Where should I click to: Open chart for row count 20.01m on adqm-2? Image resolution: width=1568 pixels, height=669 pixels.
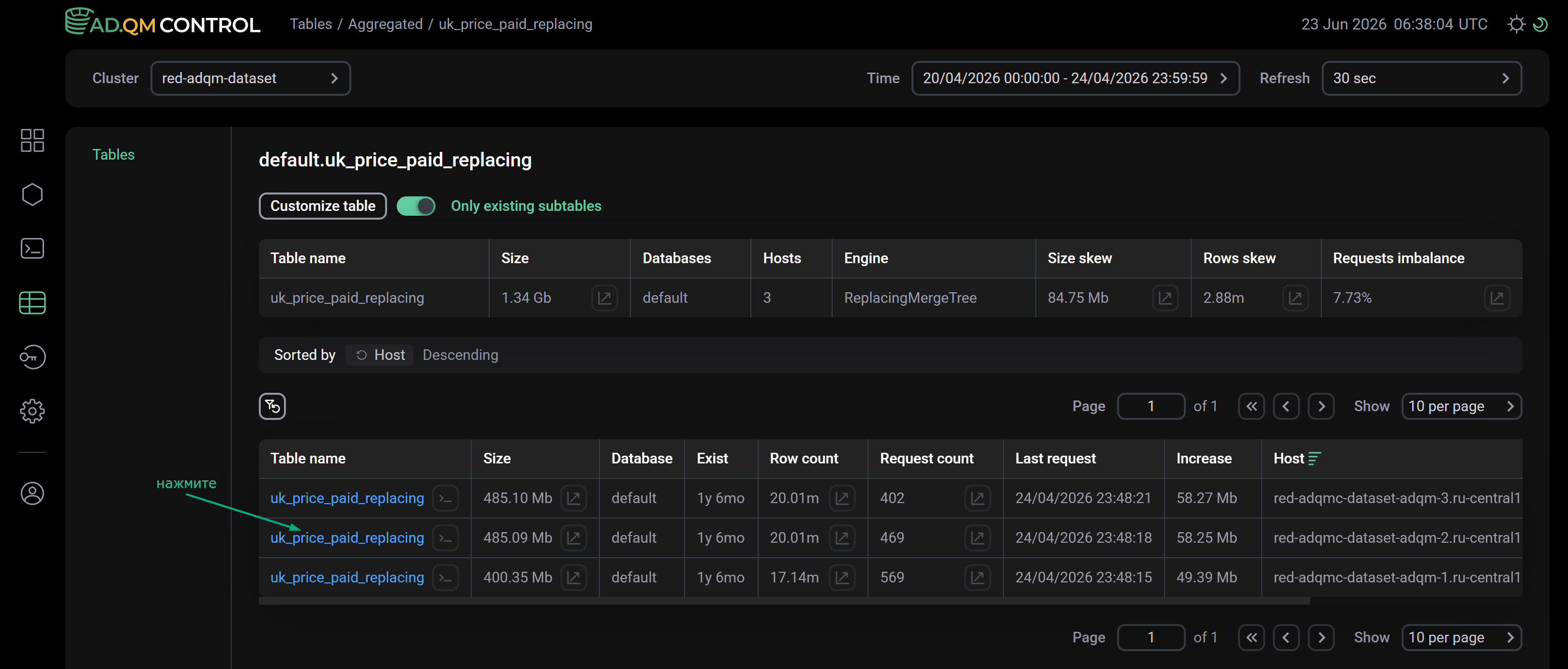pos(842,537)
